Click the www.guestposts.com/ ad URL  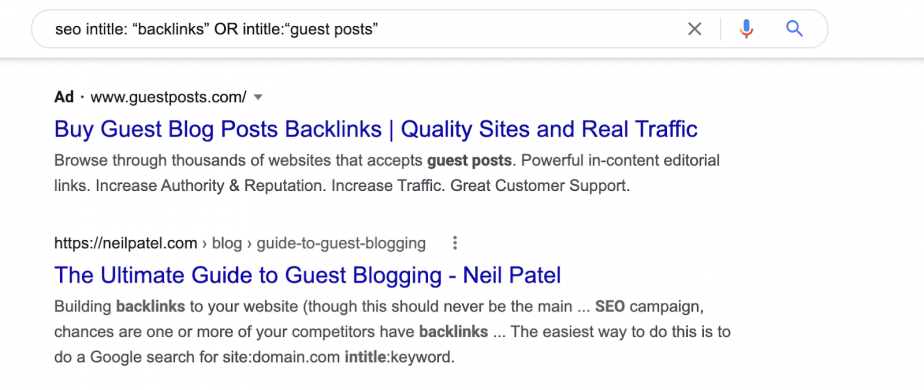coord(169,97)
